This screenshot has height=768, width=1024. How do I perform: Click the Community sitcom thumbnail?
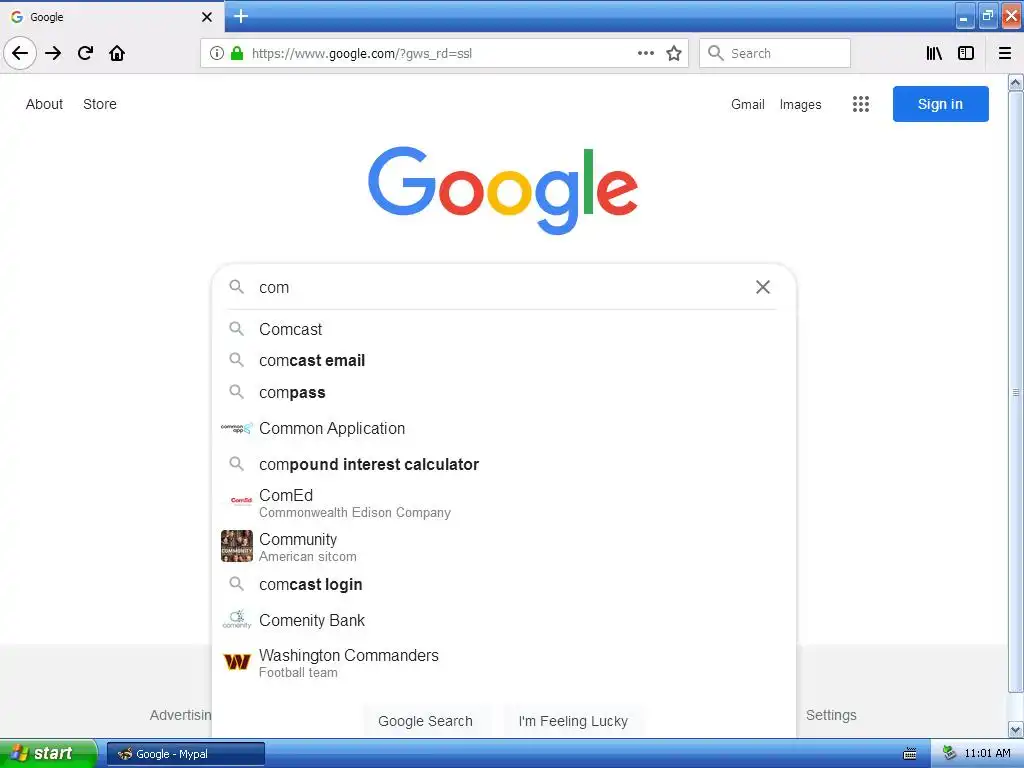click(x=236, y=546)
